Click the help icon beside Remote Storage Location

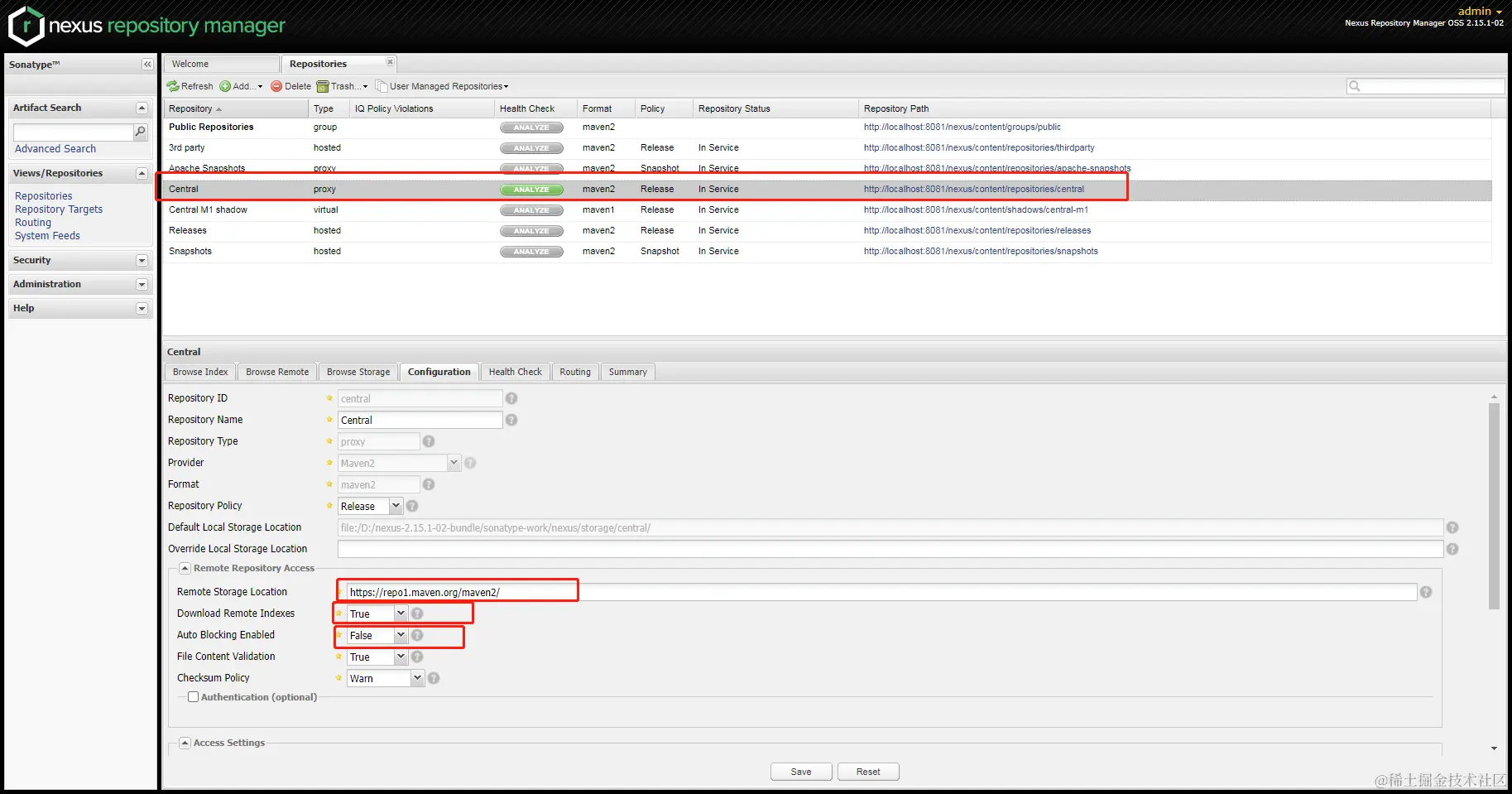pyautogui.click(x=1426, y=593)
